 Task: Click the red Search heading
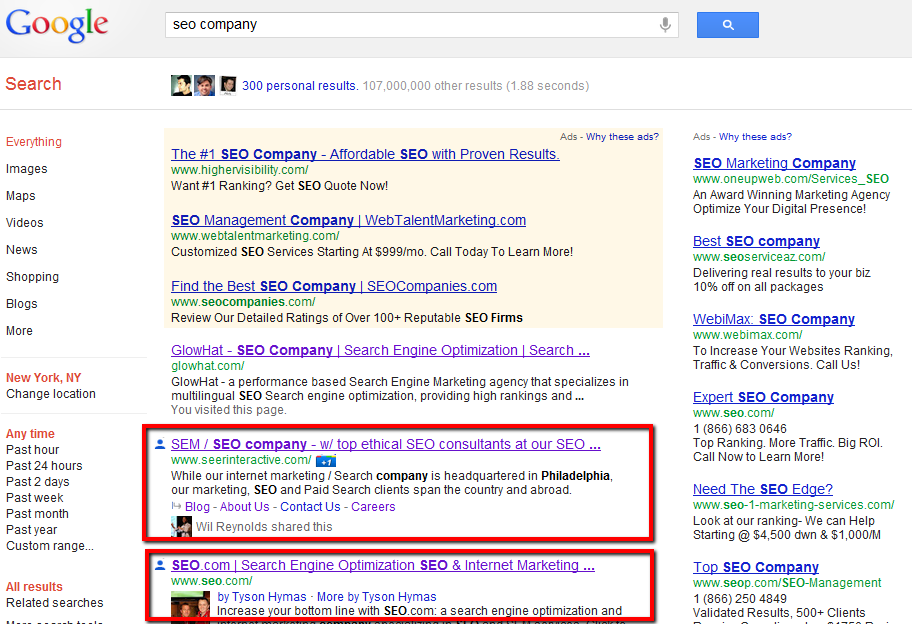point(33,84)
